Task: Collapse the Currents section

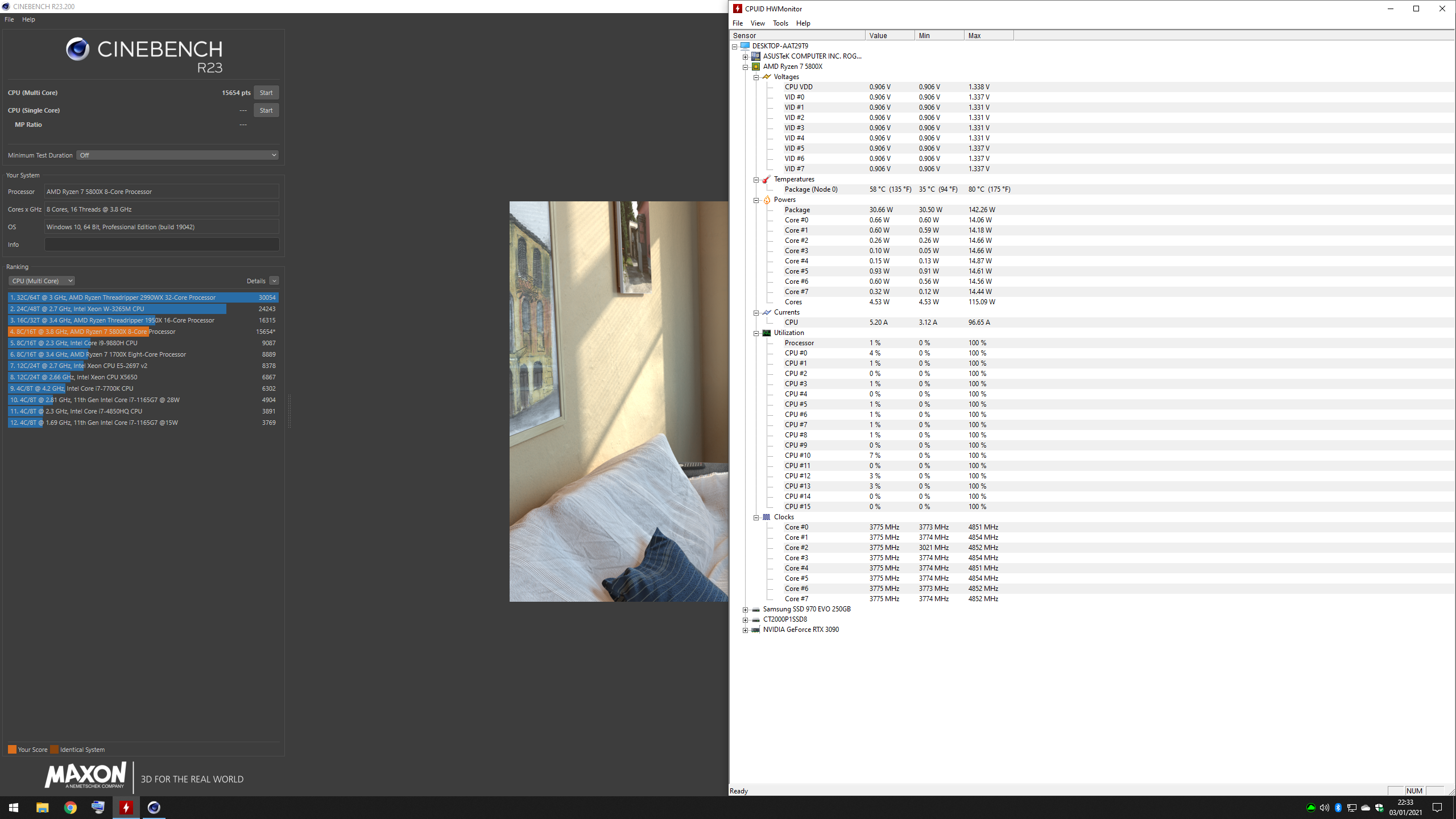Action: pos(756,312)
